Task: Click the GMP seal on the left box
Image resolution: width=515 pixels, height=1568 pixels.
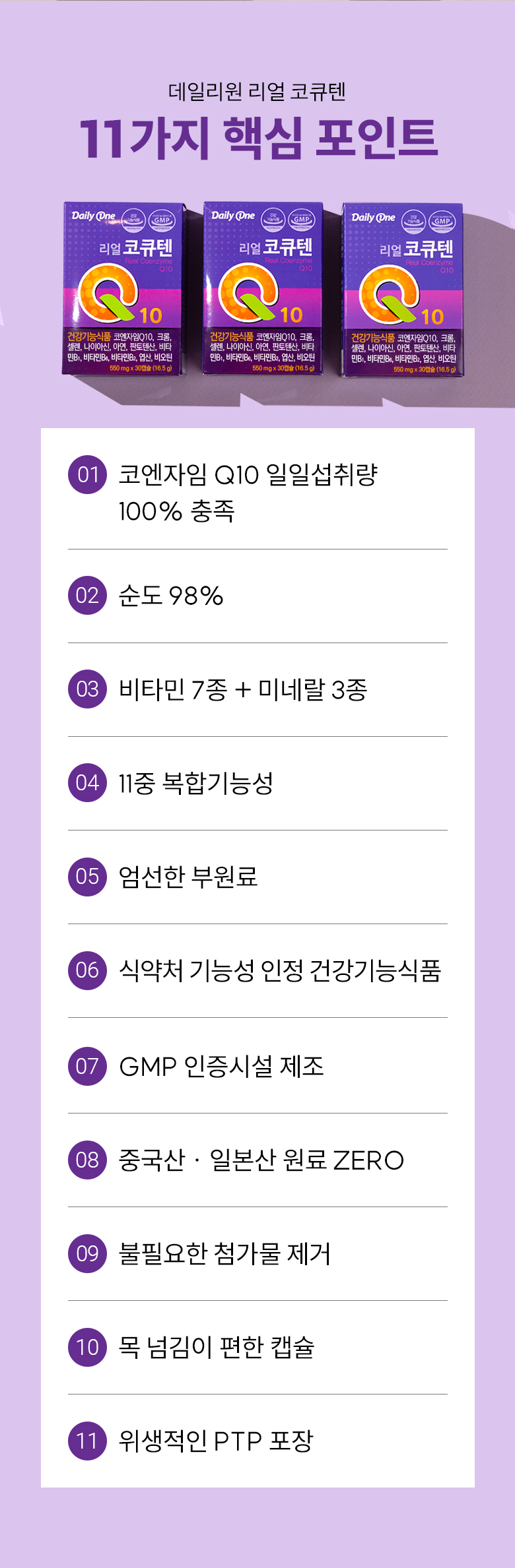Action: tap(162, 220)
